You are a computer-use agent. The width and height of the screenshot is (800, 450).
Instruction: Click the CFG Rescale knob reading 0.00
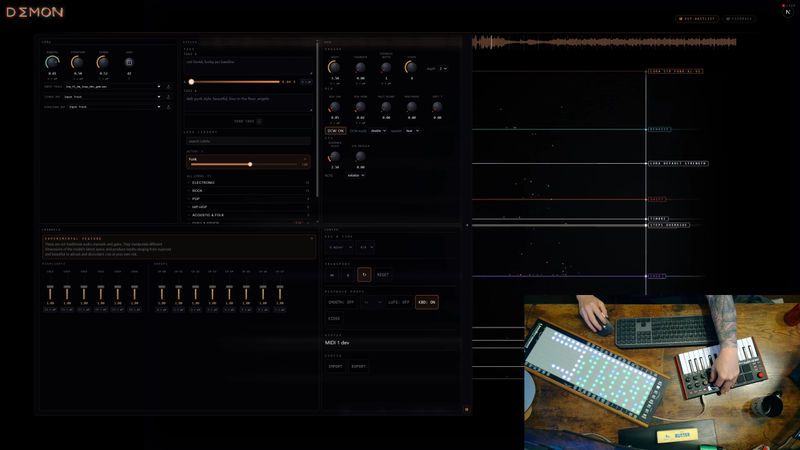click(360, 157)
